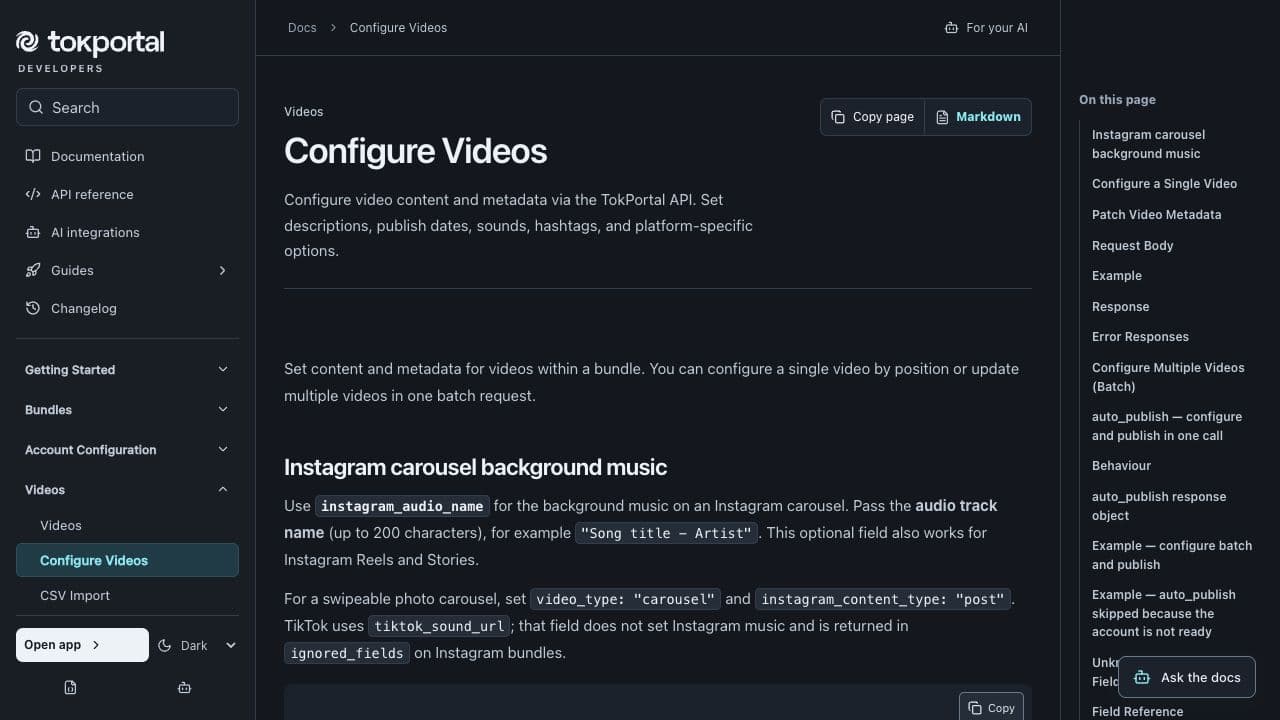Click the instagram_content_type: "post" code text
Screen dimensions: 1280x720
tap(883, 600)
